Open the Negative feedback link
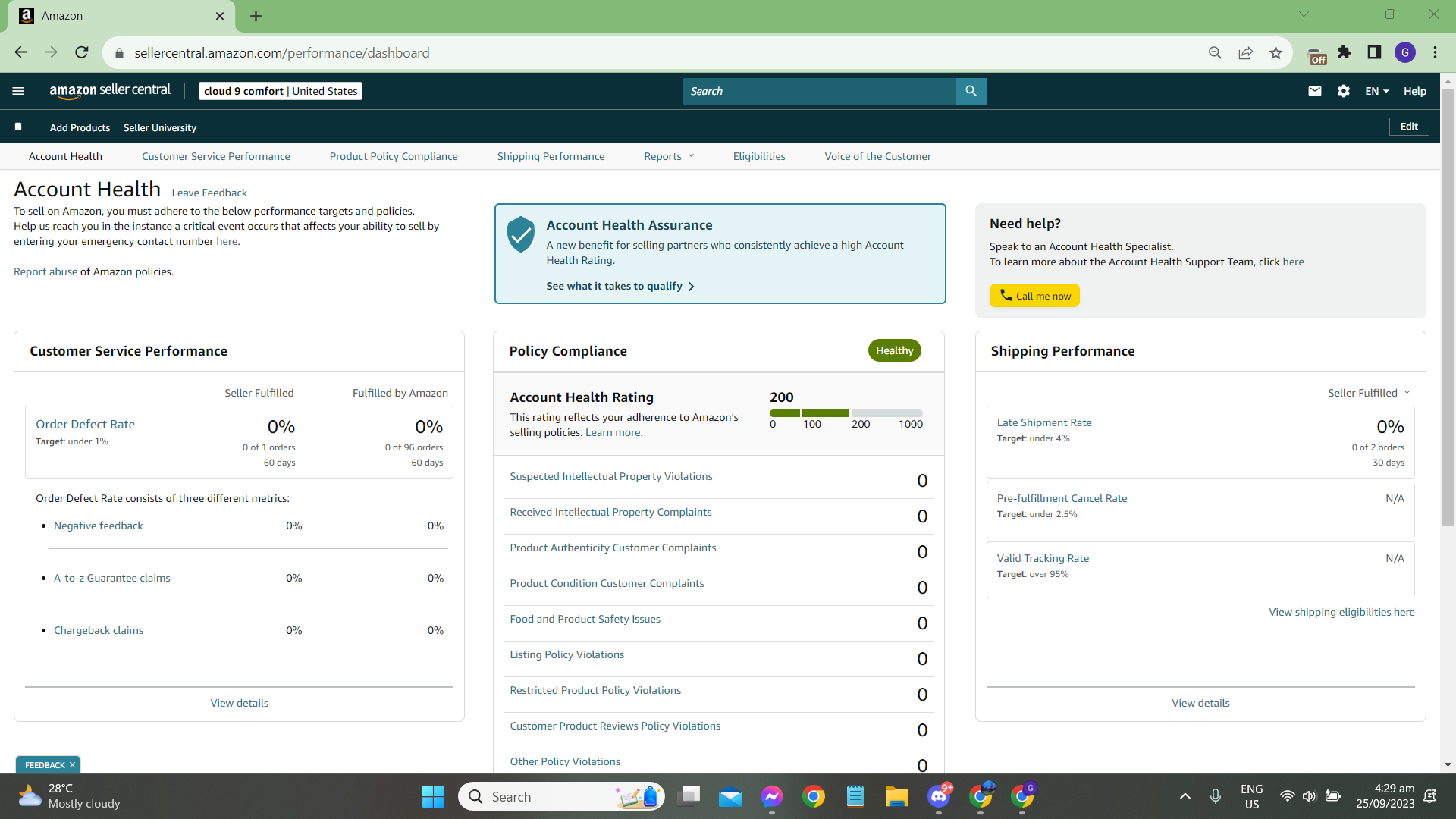 click(99, 526)
